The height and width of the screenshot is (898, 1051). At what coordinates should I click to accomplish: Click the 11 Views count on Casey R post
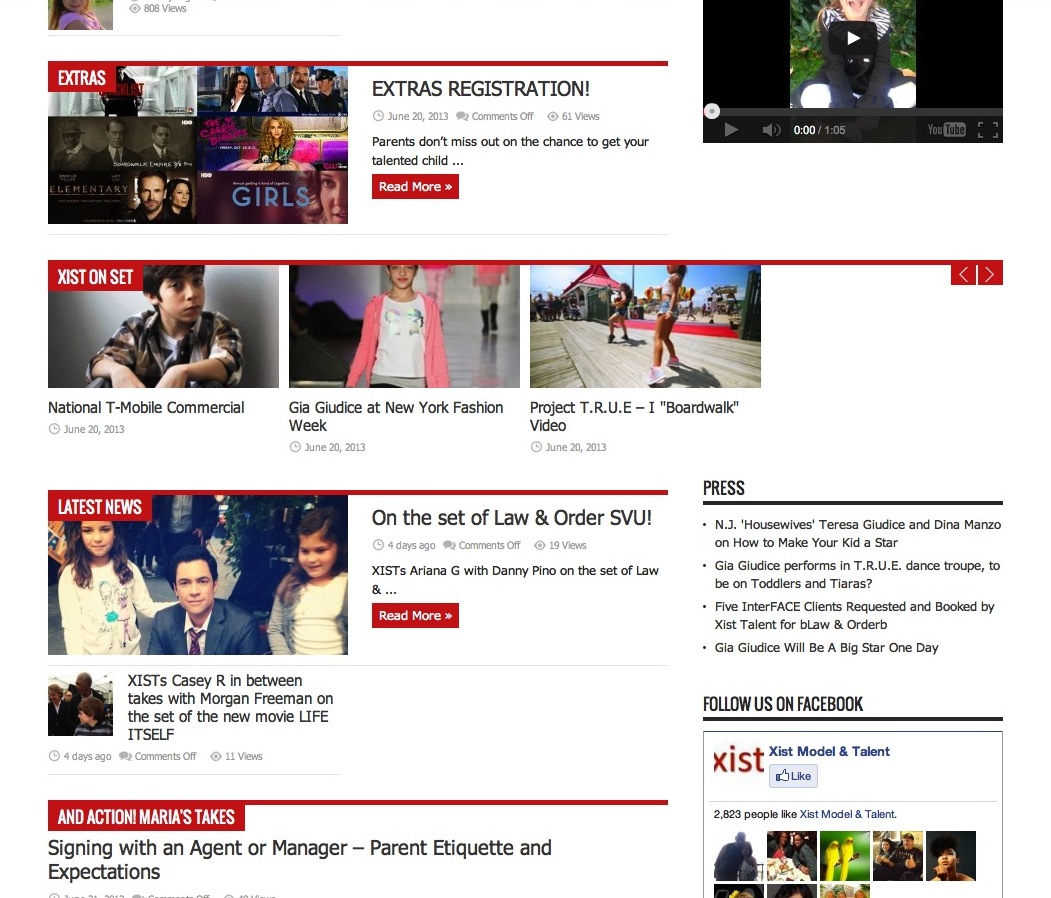243,757
